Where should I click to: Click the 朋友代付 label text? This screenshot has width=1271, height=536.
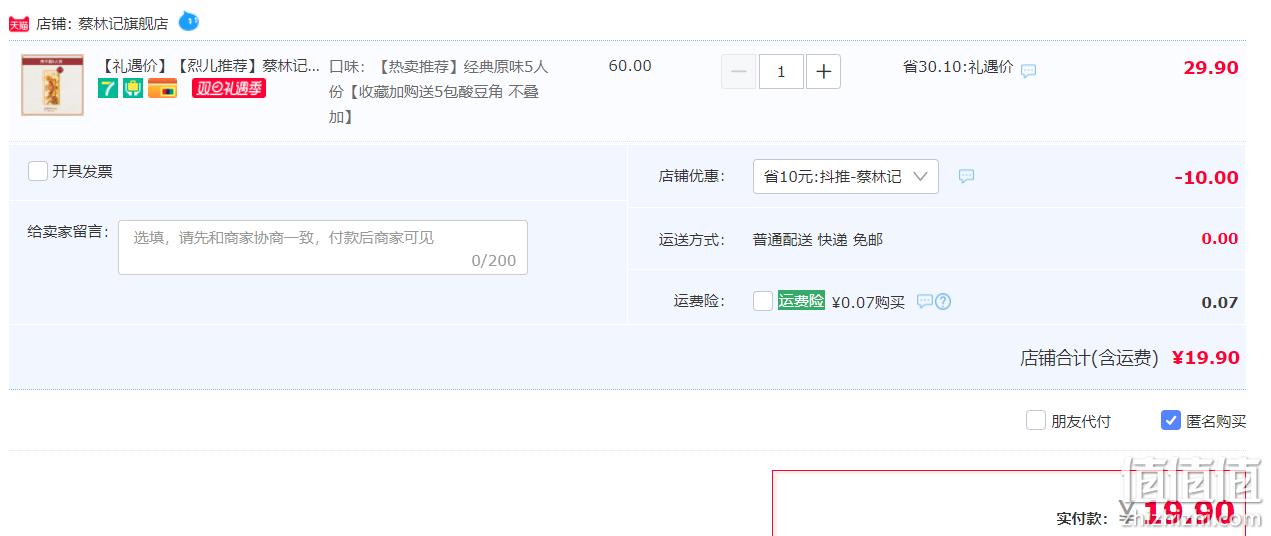pos(1081,421)
